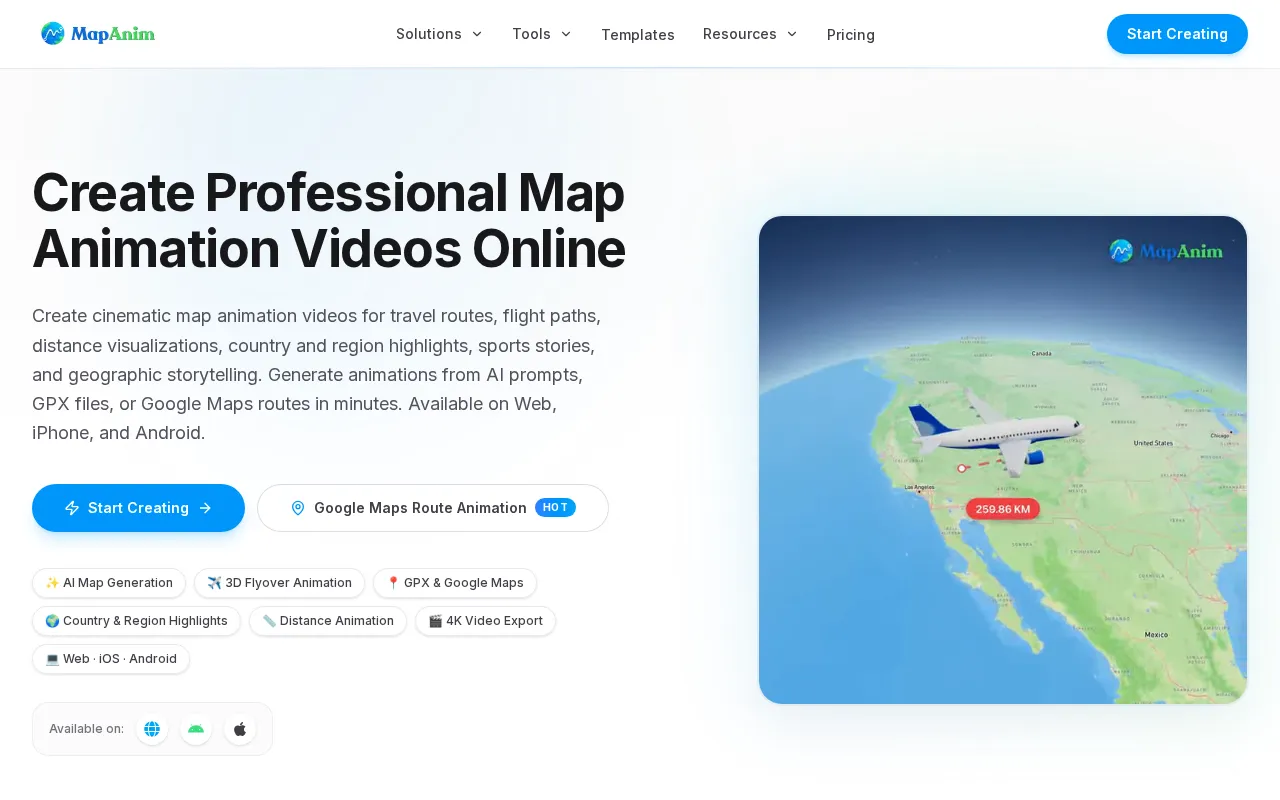Screen dimensions: 1280x800
Task: Click the map animation preview image
Action: point(1003,460)
